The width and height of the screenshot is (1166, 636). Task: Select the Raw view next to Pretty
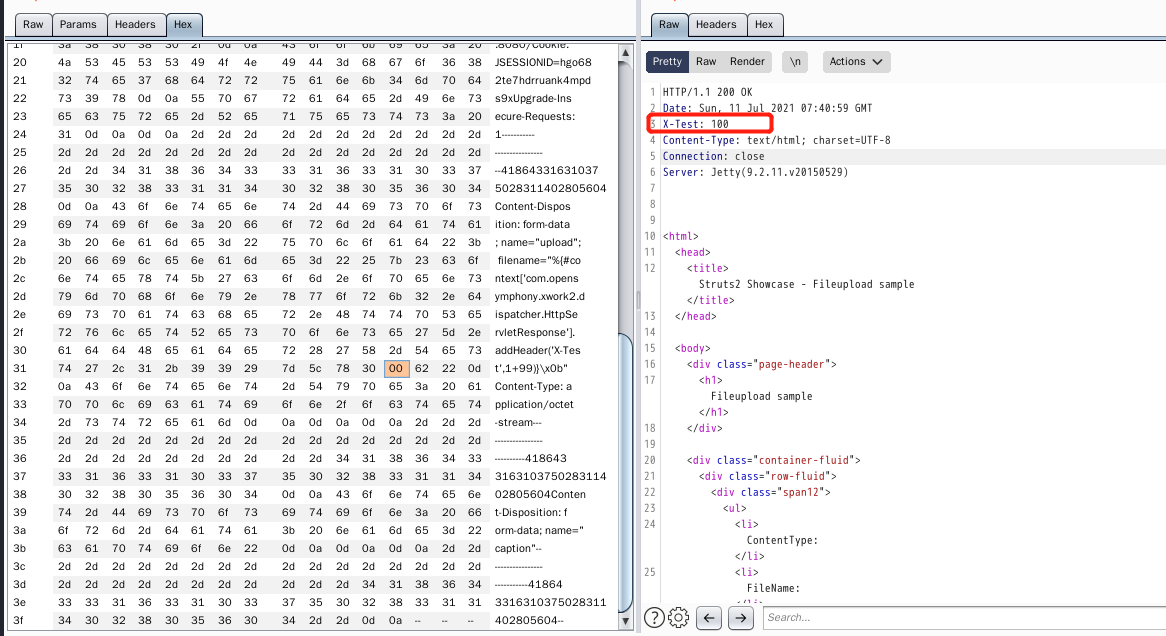[x=706, y=61]
